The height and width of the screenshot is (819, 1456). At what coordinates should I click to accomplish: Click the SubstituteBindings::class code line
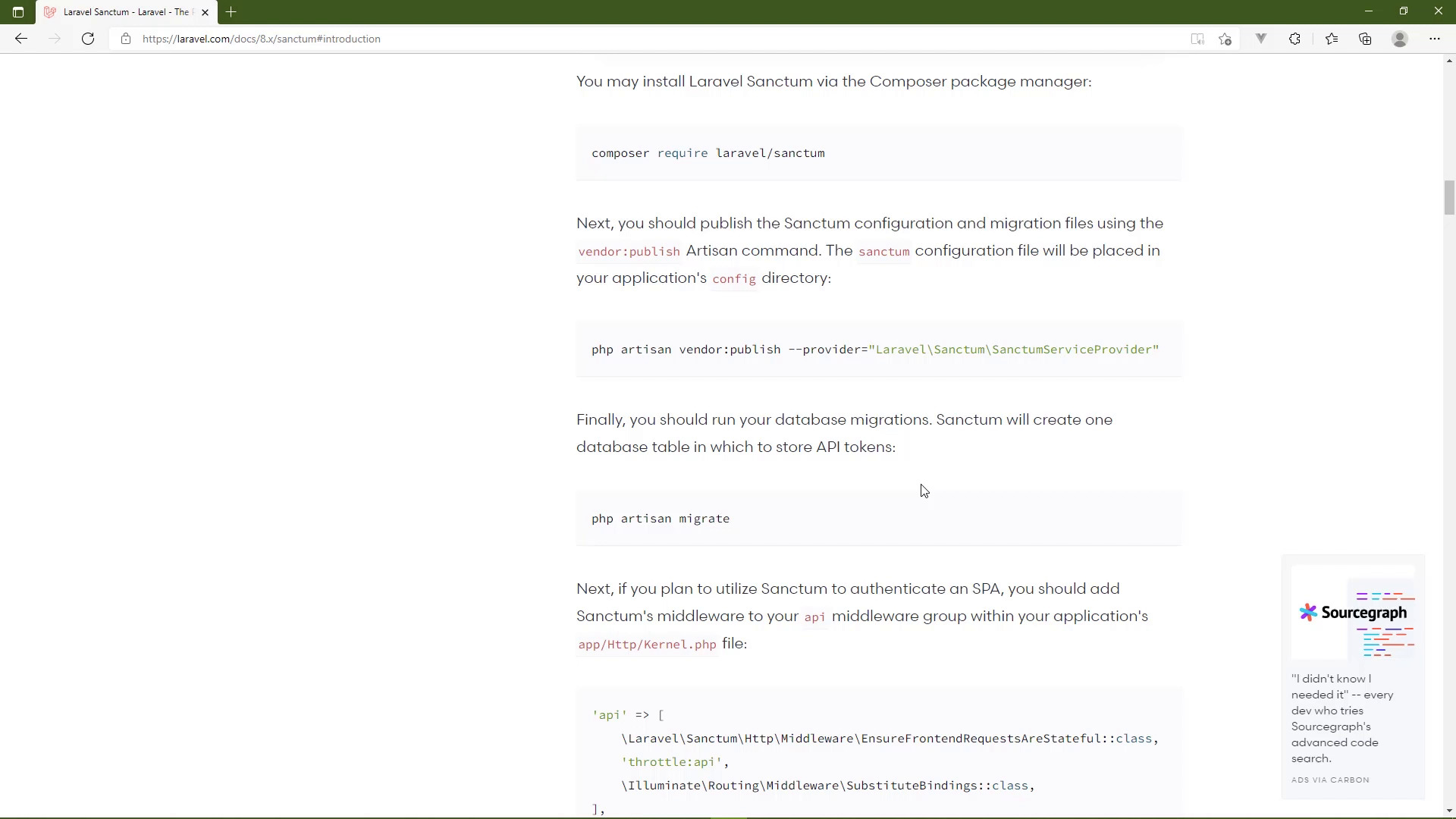pos(828,786)
